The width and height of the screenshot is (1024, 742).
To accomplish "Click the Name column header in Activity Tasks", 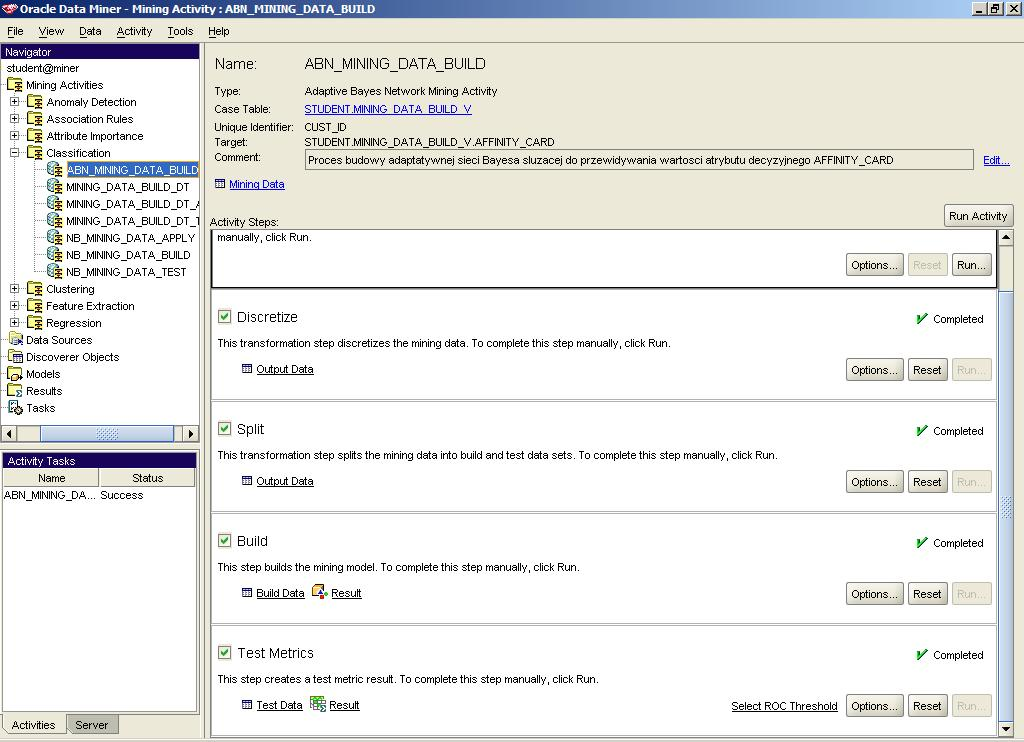I will tap(51, 478).
